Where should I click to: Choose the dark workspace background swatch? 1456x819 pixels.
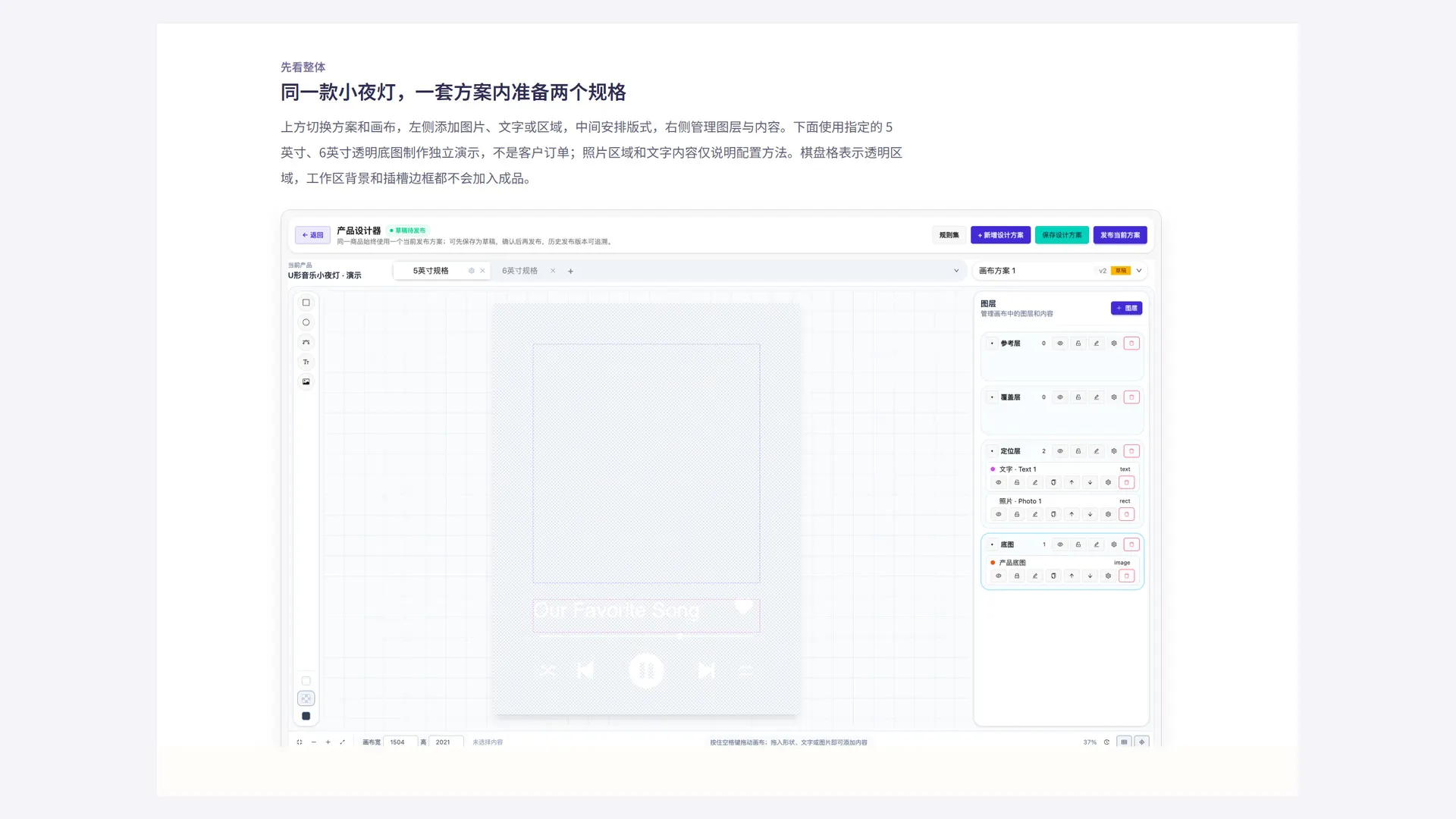[306, 716]
